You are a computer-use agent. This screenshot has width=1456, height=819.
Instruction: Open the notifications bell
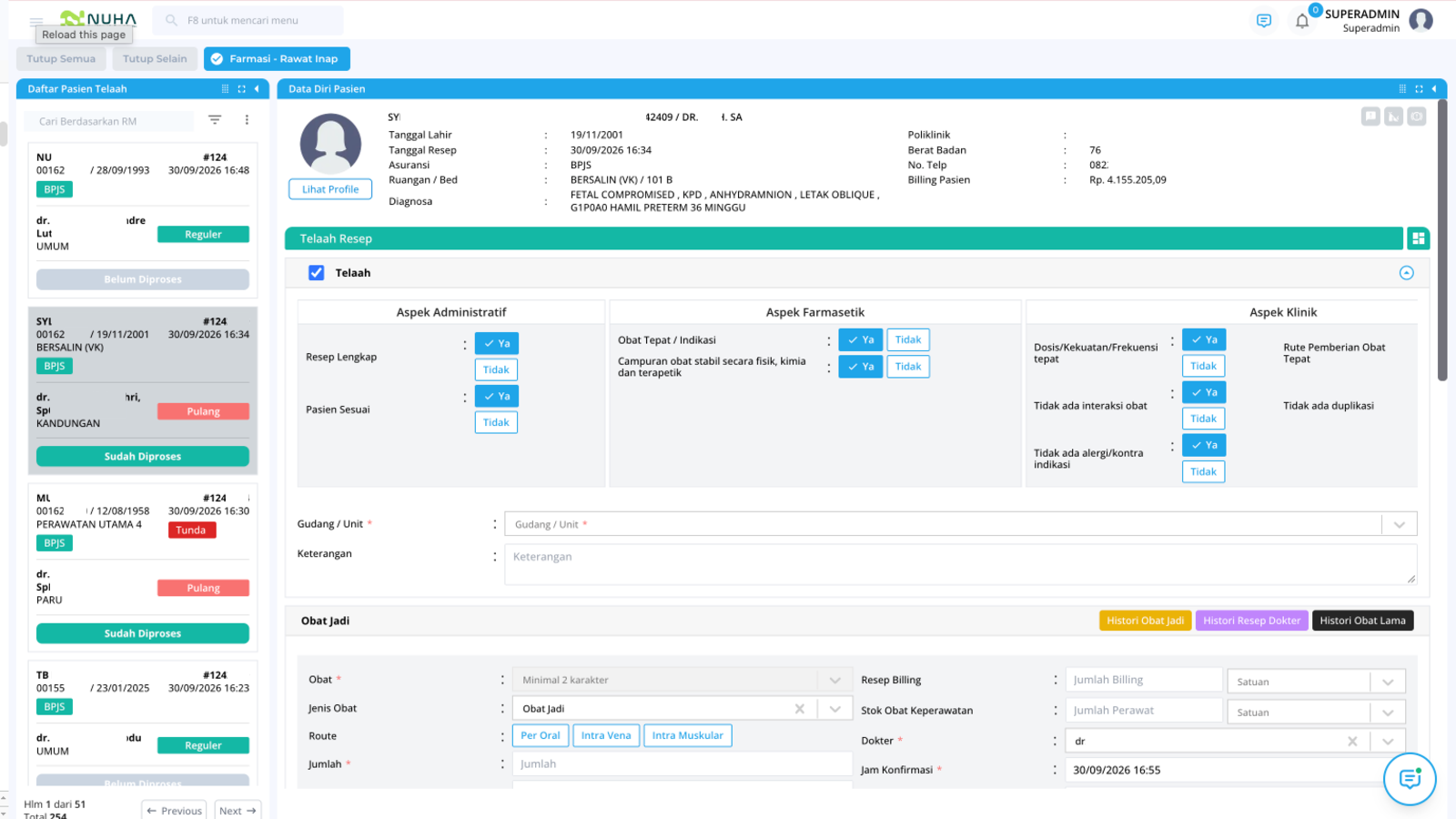[1302, 21]
